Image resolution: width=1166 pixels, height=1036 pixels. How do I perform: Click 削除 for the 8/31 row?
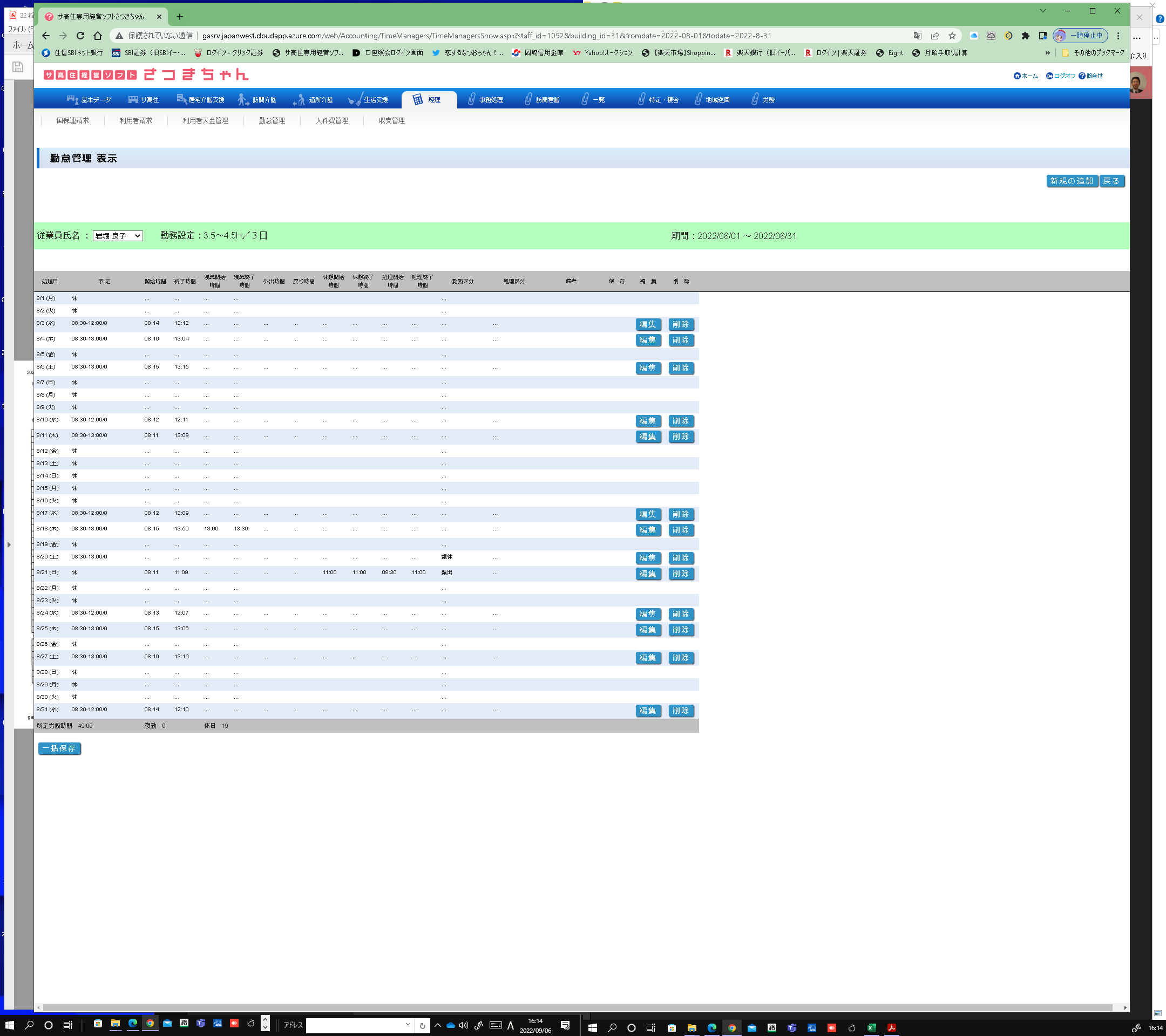681,711
